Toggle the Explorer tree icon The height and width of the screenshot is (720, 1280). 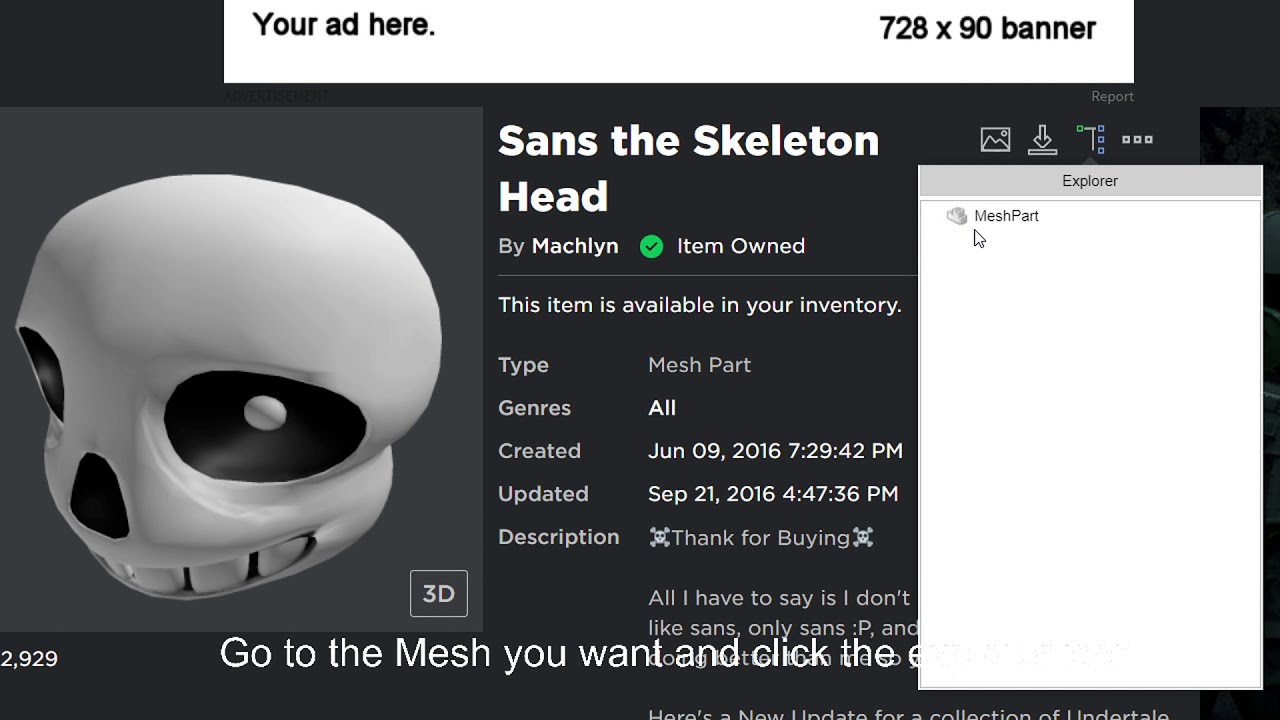(1090, 139)
